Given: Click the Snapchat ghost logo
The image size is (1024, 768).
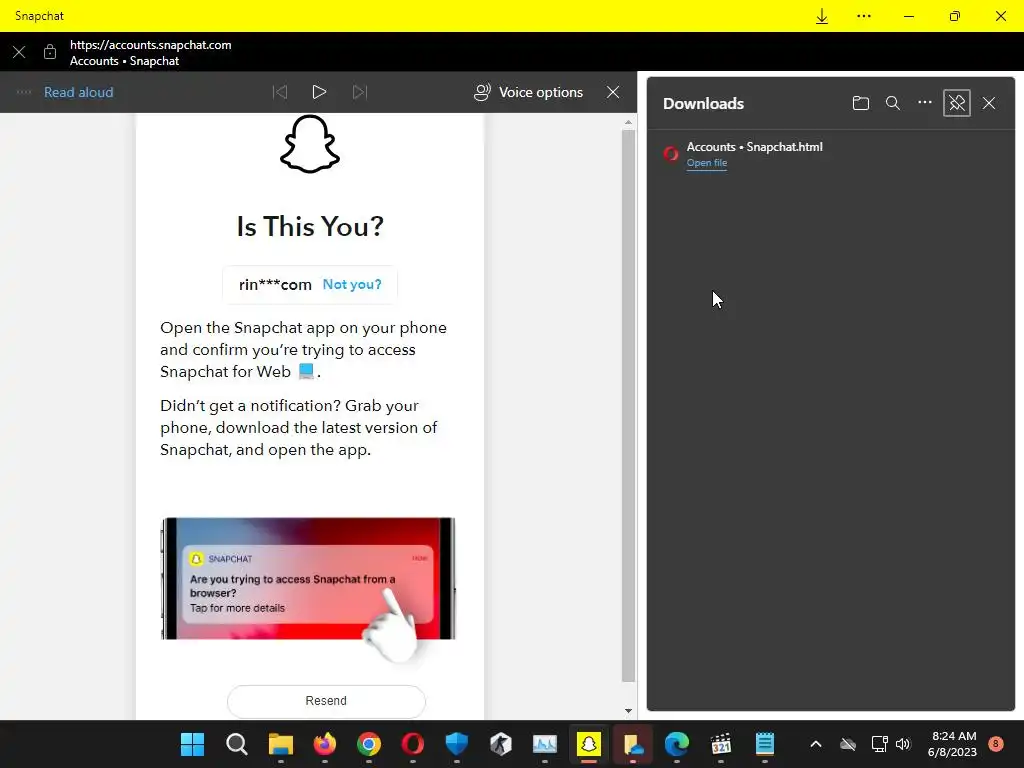Looking at the screenshot, I should coord(310,144).
